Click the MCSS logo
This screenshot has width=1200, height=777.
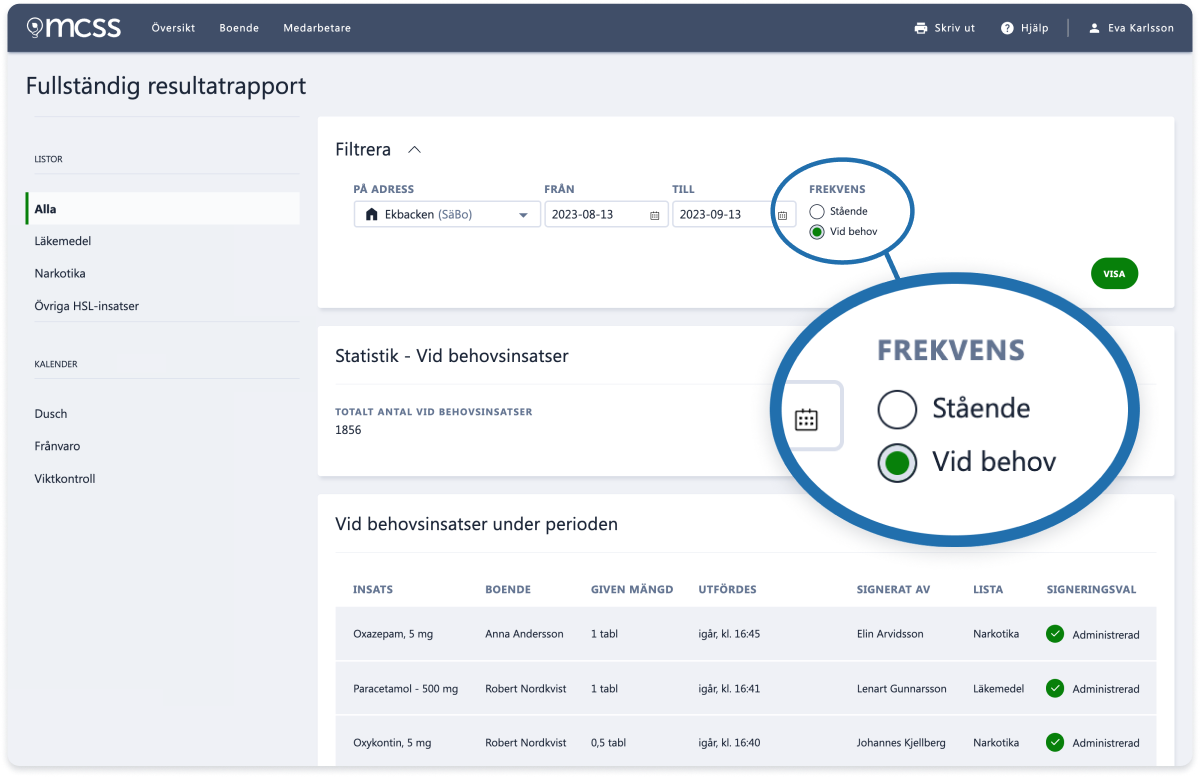click(x=73, y=27)
